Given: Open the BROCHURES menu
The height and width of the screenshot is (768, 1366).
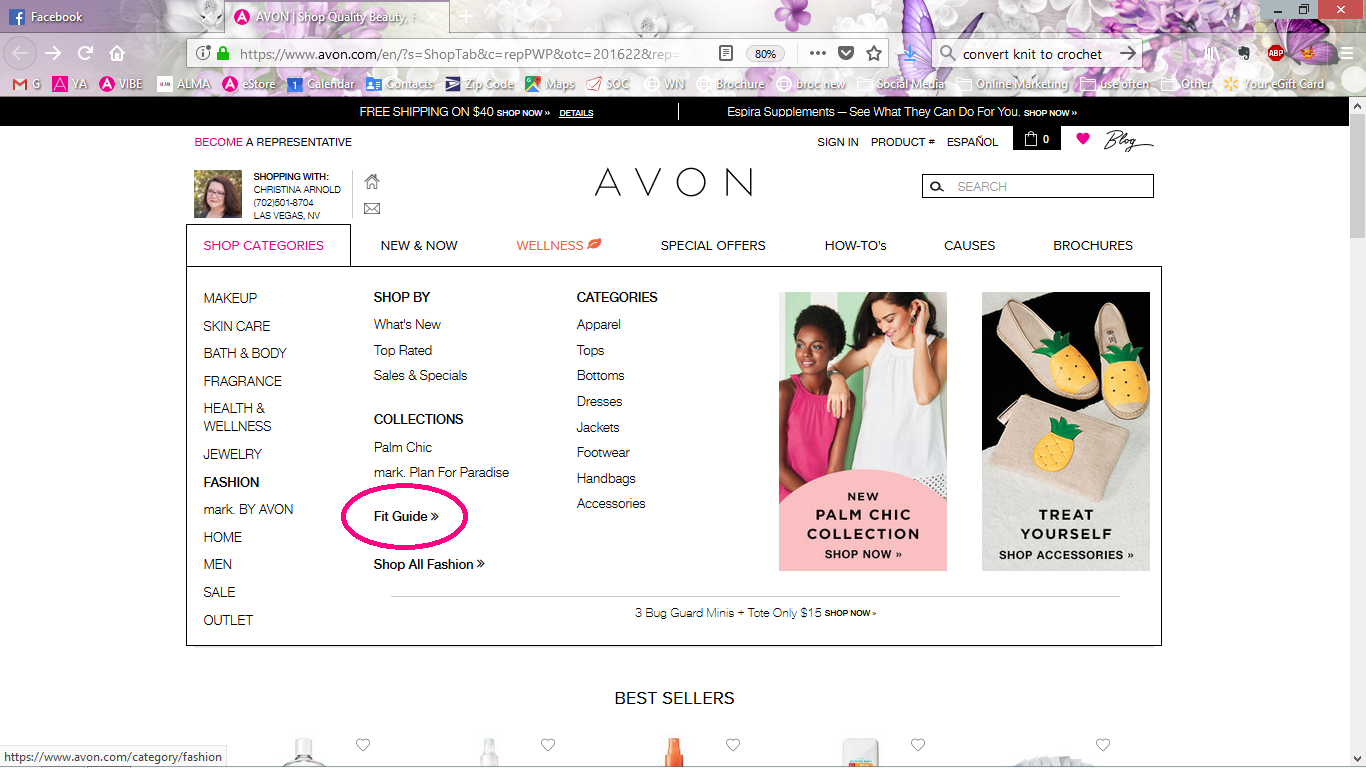Looking at the screenshot, I should (1093, 245).
